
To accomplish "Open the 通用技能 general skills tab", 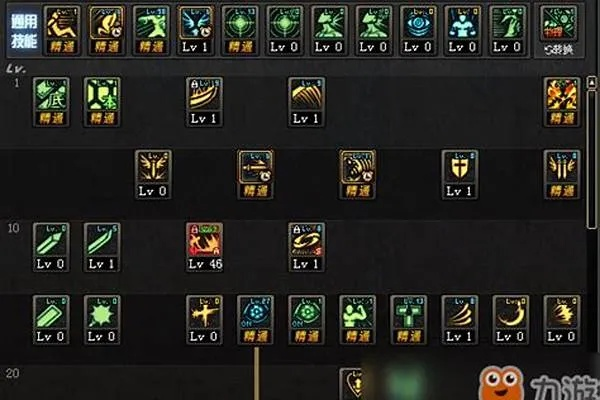I will tap(24, 31).
